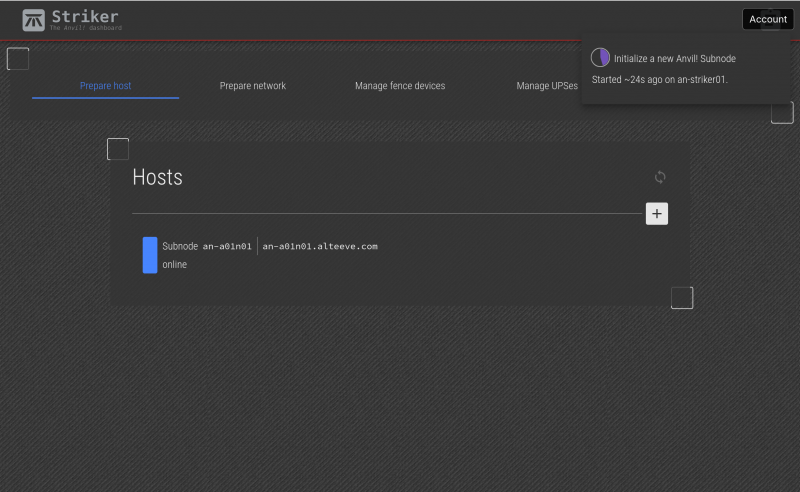Click corner square below the job notification
The image size is (800, 492).
[782, 112]
